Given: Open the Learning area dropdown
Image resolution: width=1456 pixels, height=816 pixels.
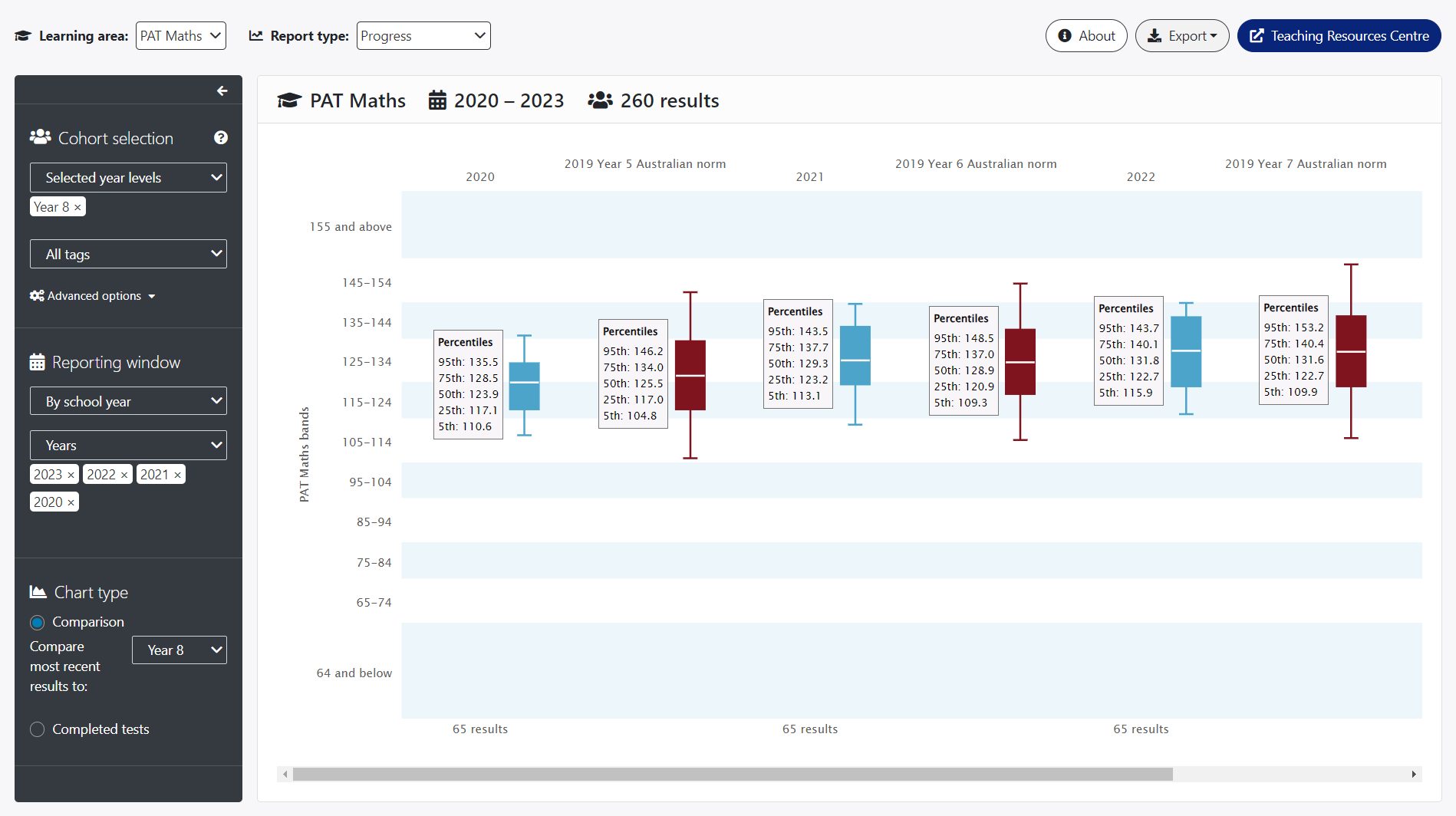Looking at the screenshot, I should (x=181, y=36).
